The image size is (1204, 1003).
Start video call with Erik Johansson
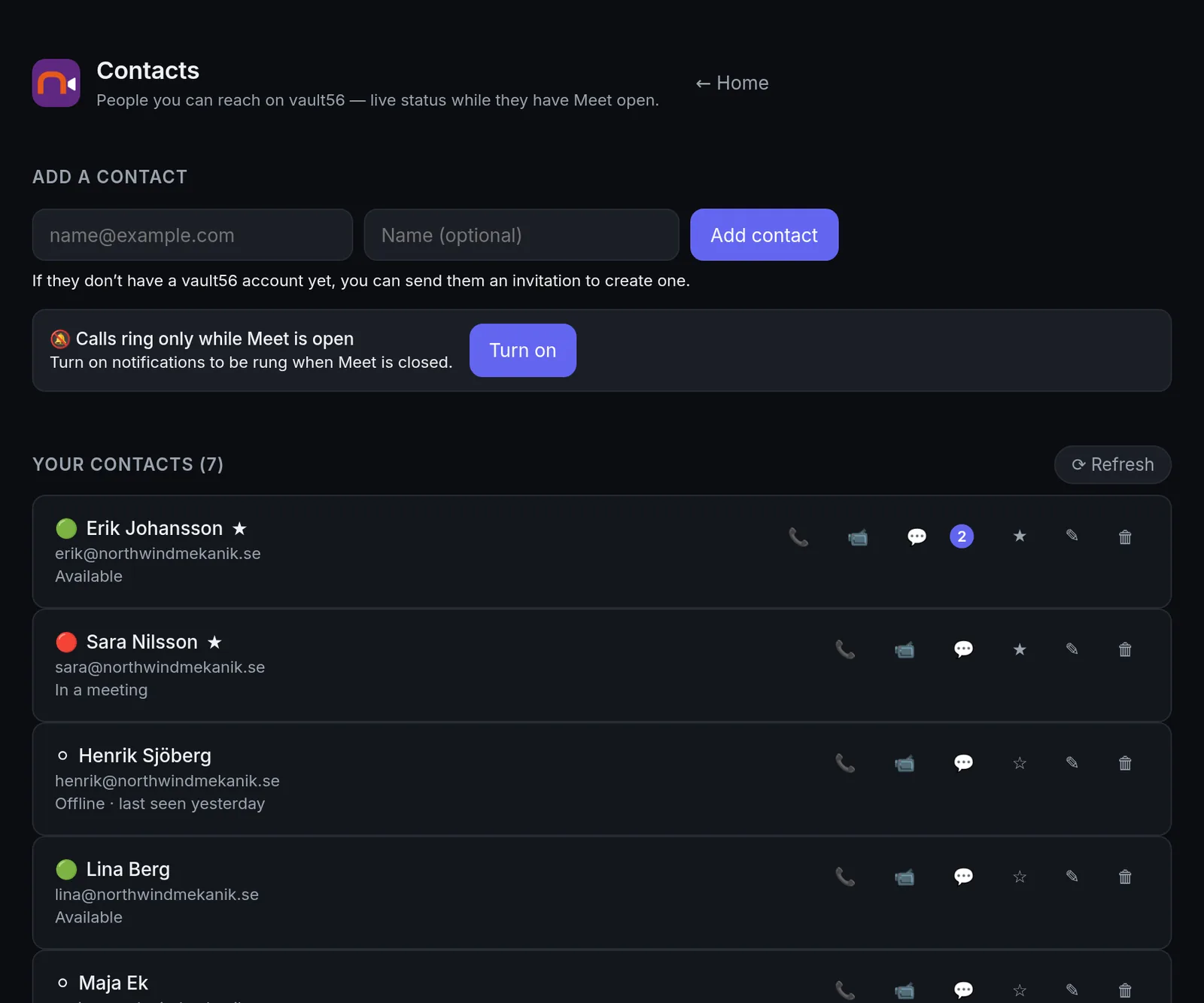858,536
